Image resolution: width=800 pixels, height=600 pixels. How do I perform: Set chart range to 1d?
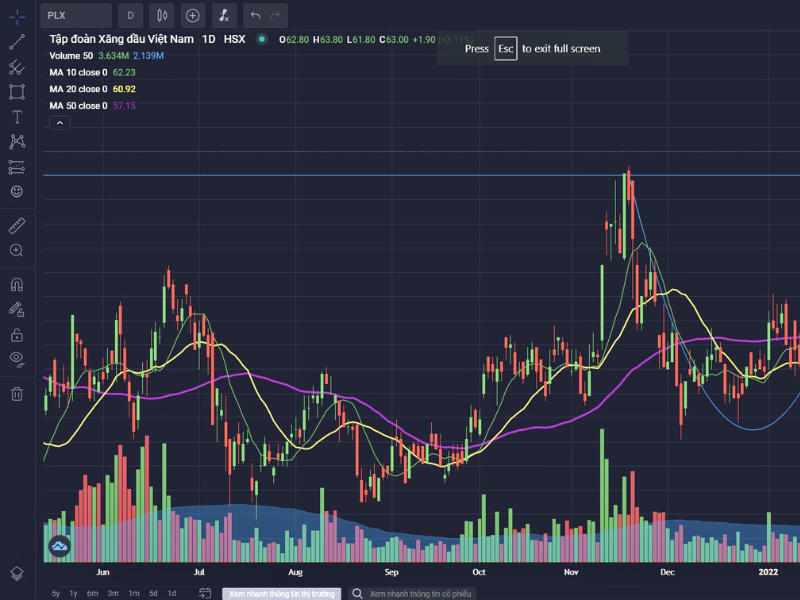[x=172, y=593]
